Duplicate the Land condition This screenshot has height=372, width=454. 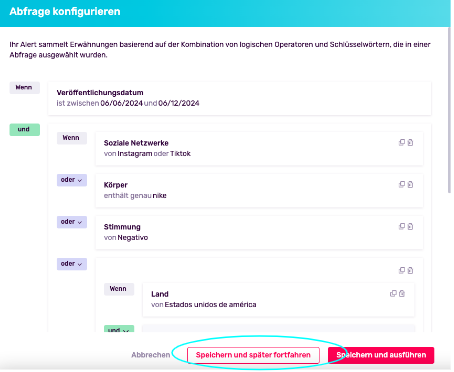(x=393, y=294)
